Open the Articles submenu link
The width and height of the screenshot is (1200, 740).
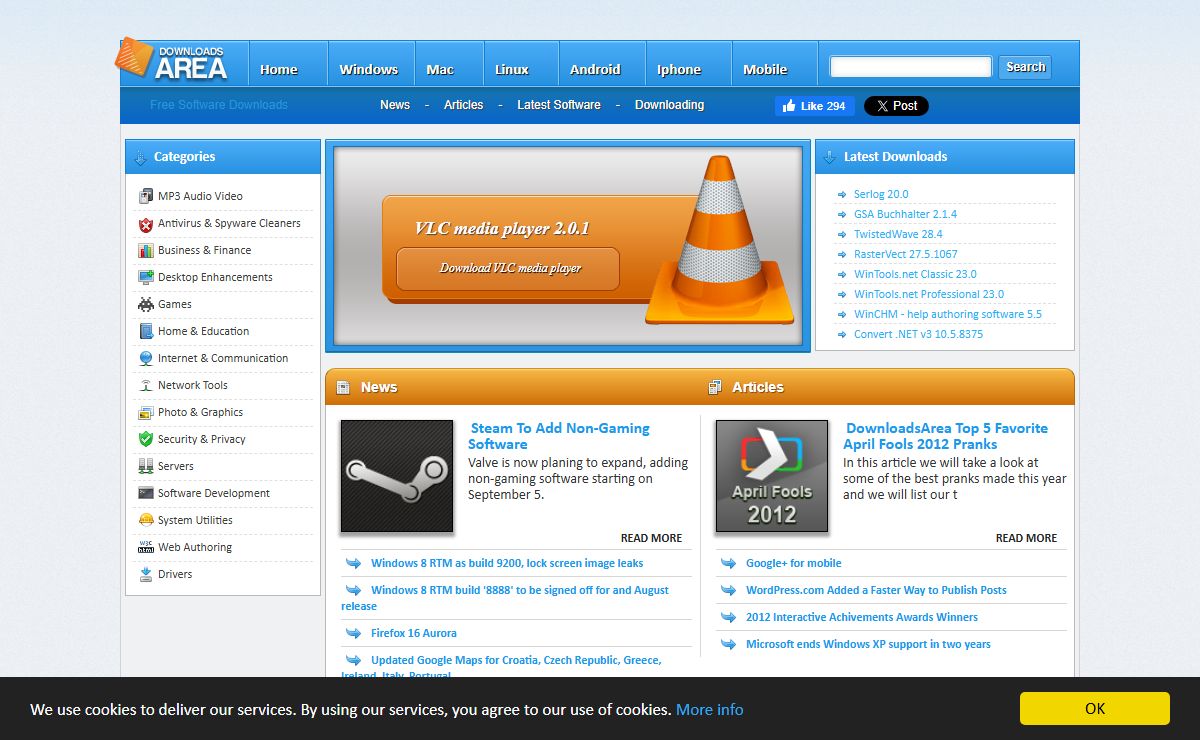tap(464, 105)
